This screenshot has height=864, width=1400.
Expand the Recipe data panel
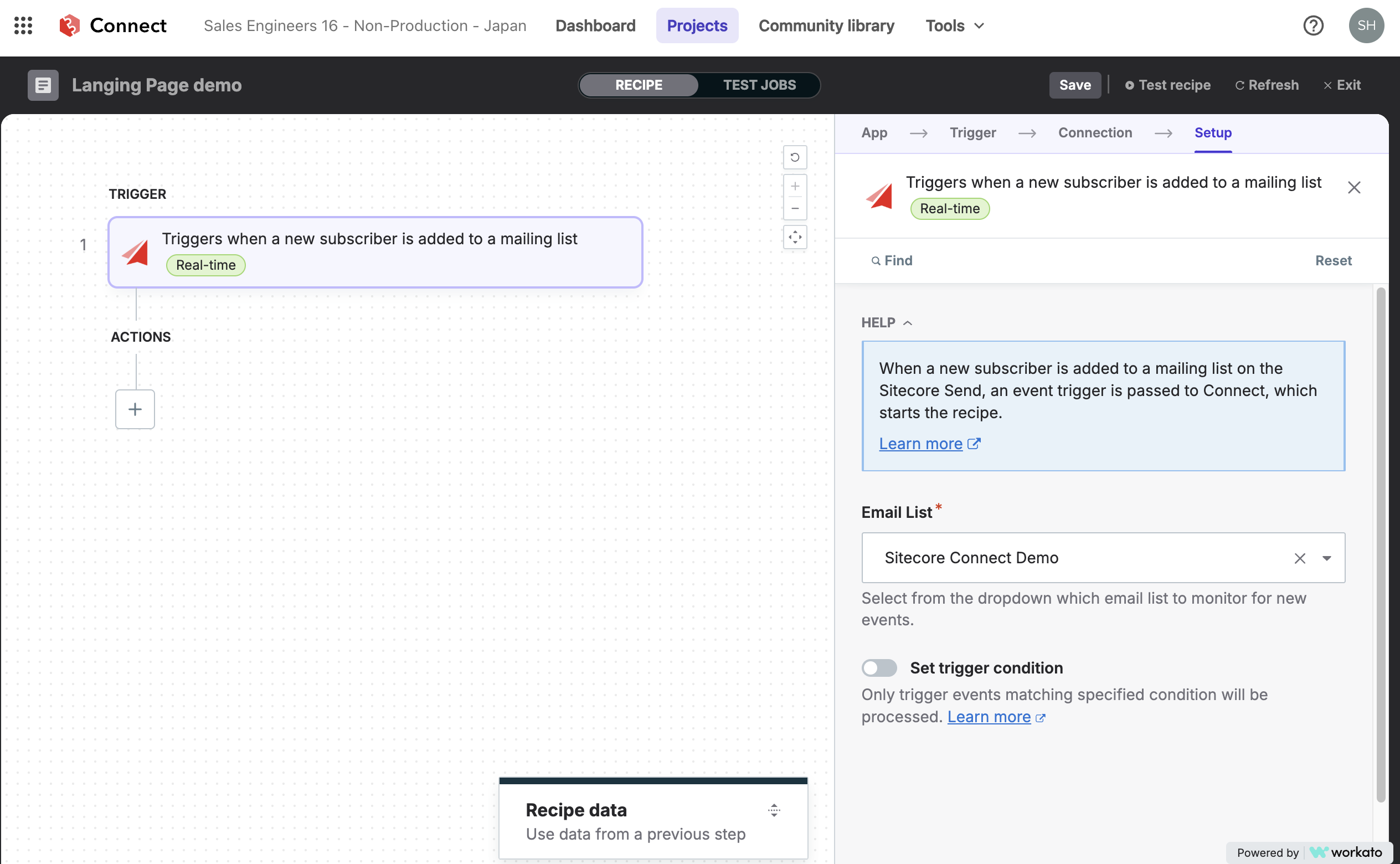(x=774, y=810)
